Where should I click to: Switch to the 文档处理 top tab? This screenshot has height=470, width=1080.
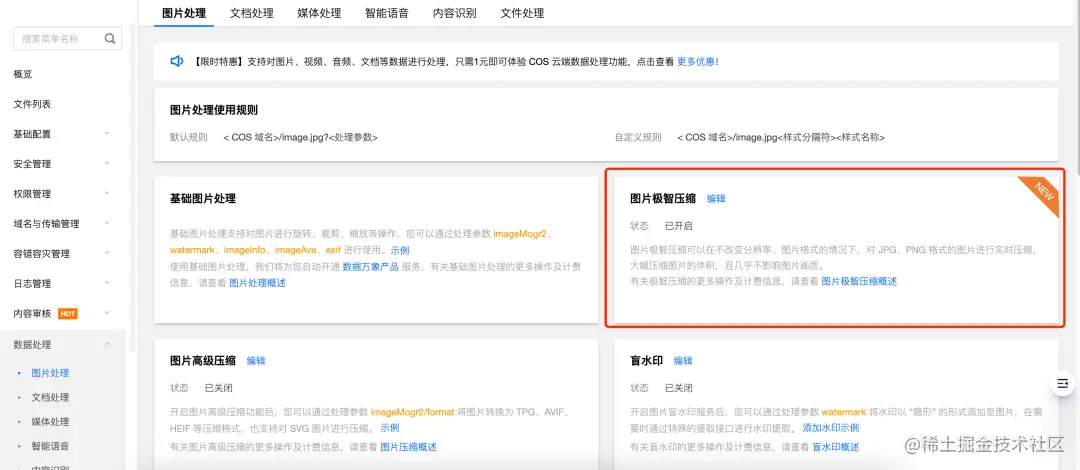coord(251,13)
